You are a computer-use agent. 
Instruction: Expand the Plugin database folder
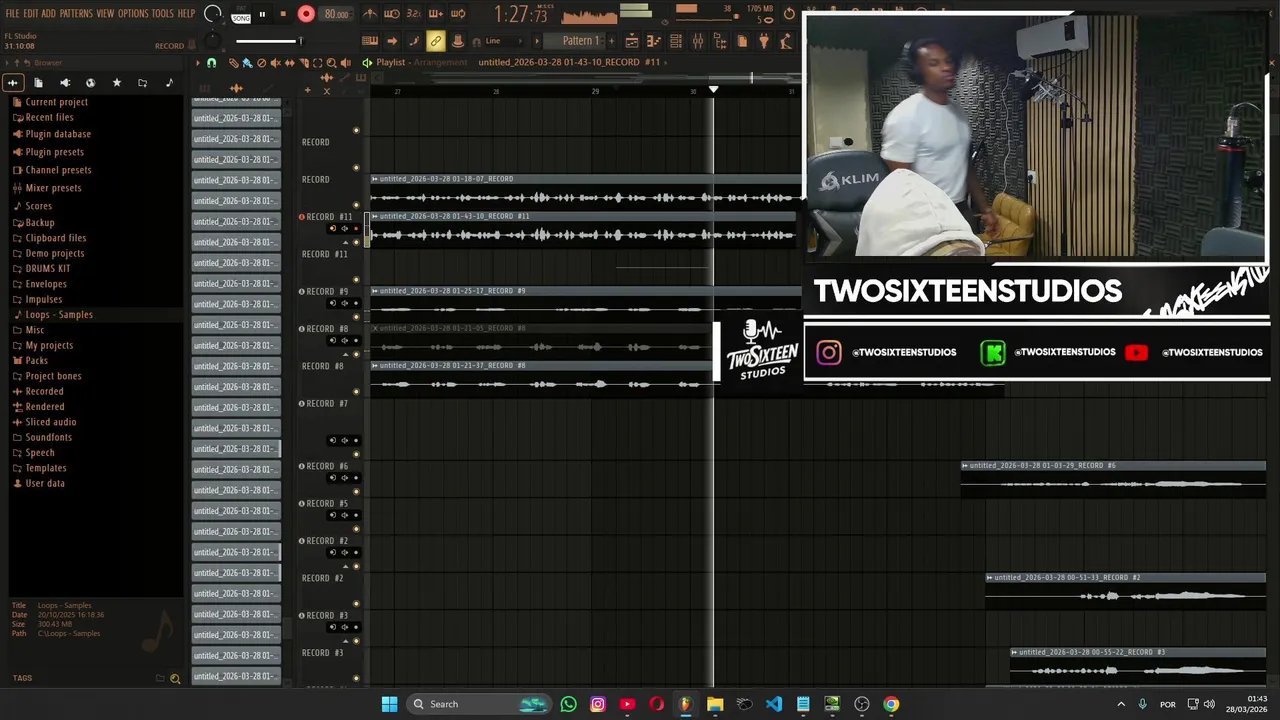click(x=58, y=134)
